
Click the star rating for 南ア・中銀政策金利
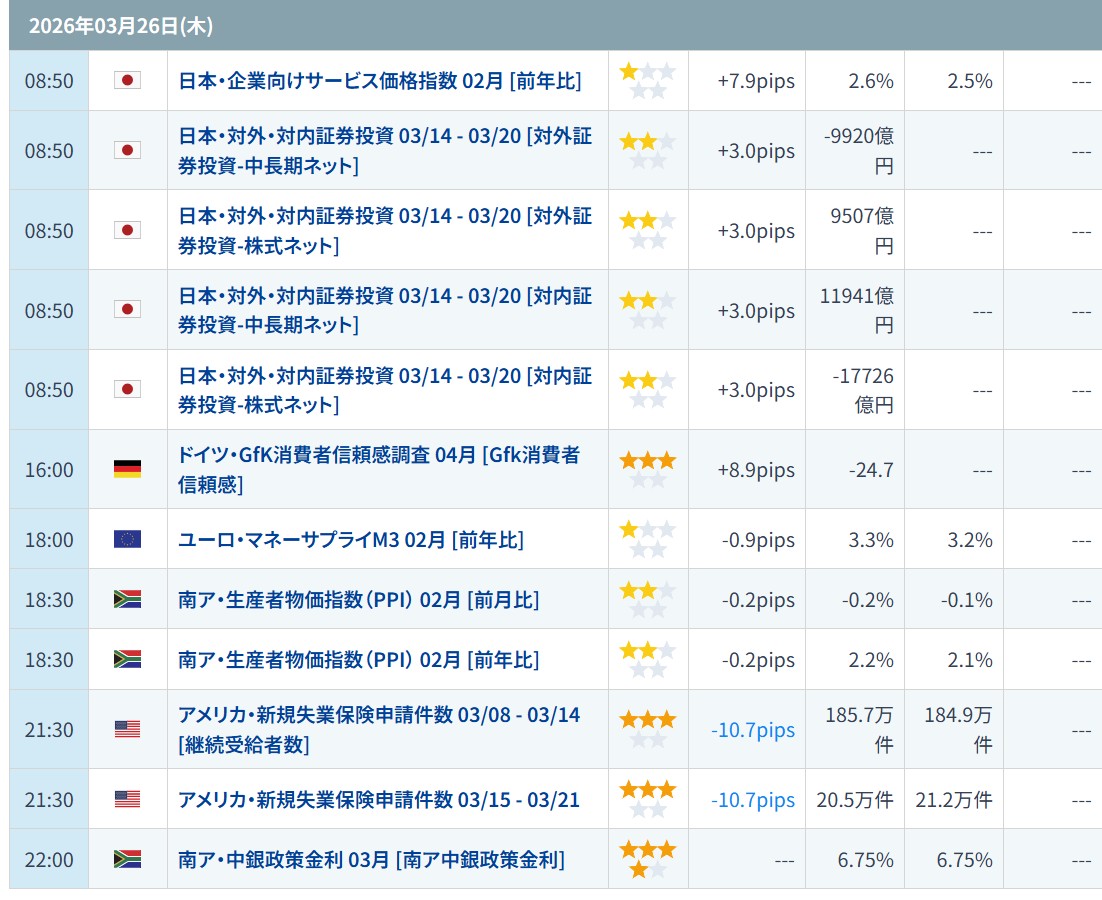pyautogui.click(x=647, y=859)
